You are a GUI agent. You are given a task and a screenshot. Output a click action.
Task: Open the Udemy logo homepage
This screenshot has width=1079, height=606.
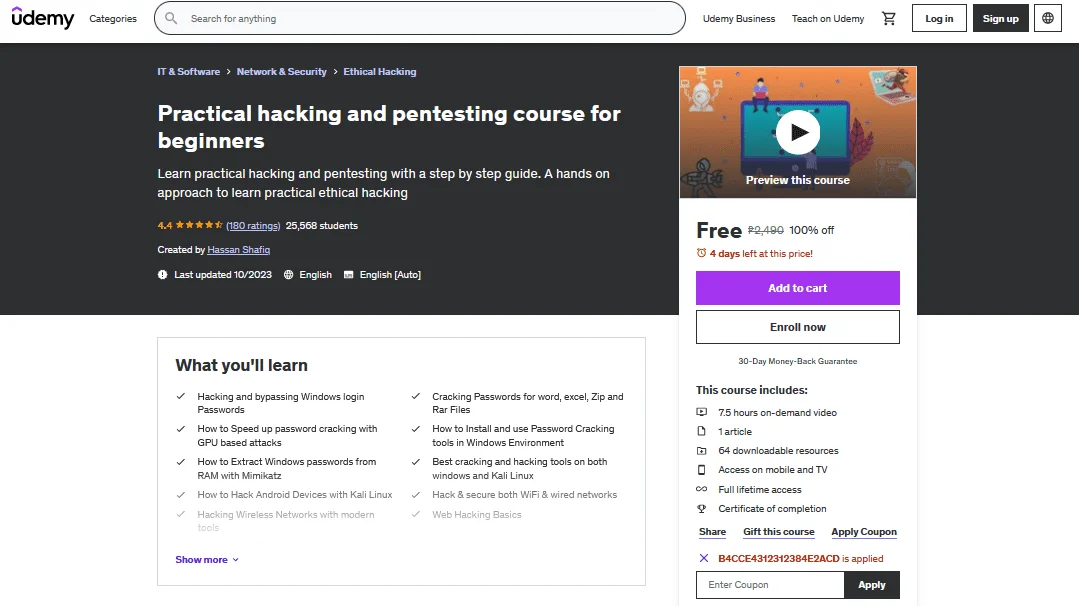click(43, 18)
